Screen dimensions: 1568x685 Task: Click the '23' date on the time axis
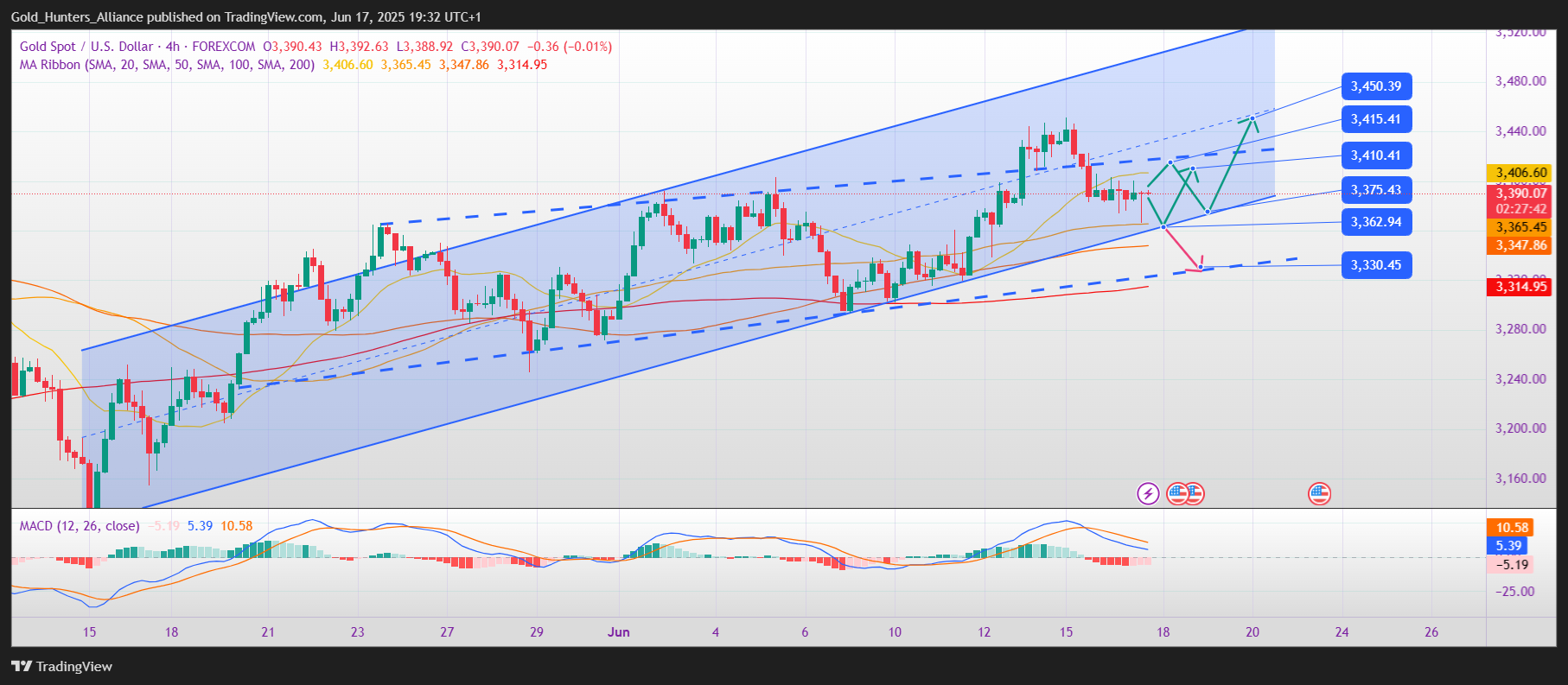tap(358, 632)
